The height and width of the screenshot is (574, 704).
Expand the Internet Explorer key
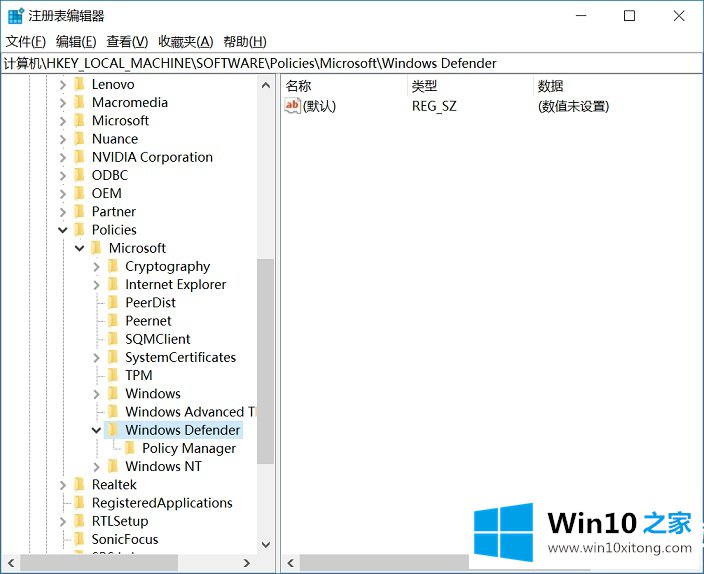coord(97,285)
